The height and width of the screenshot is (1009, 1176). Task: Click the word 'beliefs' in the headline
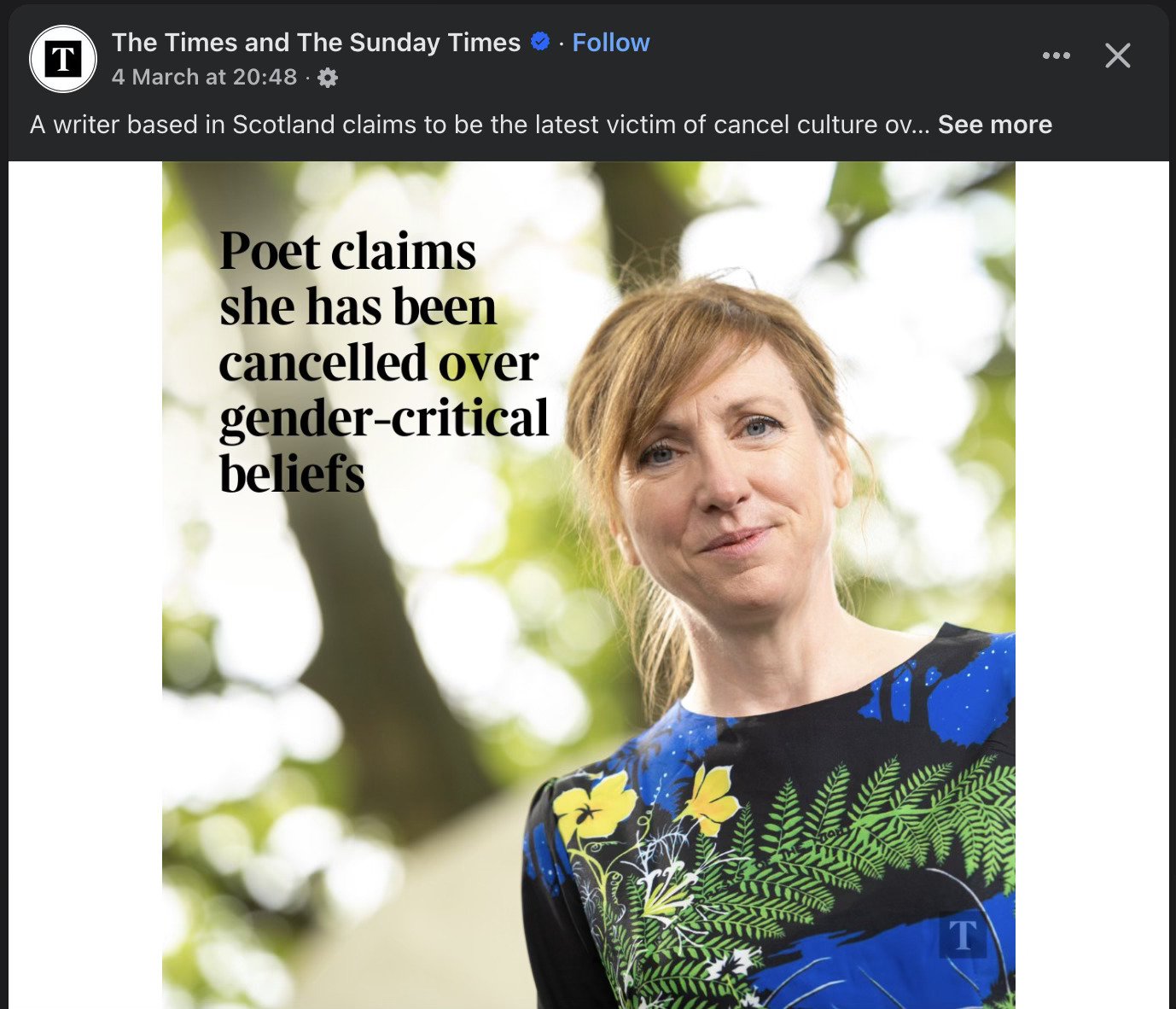[x=292, y=474]
